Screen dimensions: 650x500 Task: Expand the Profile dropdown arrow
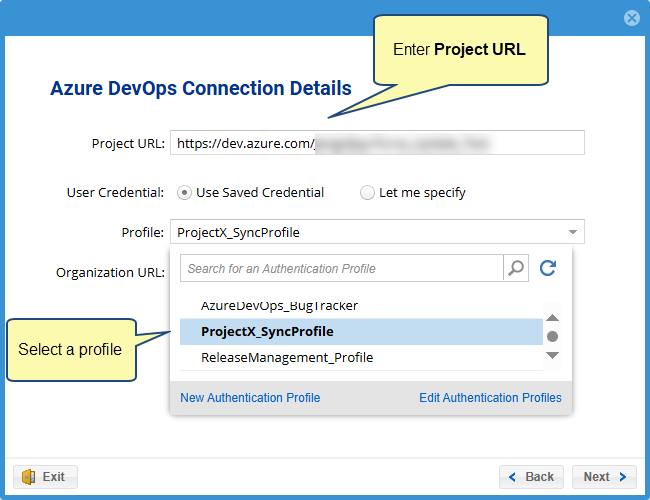[x=573, y=233]
